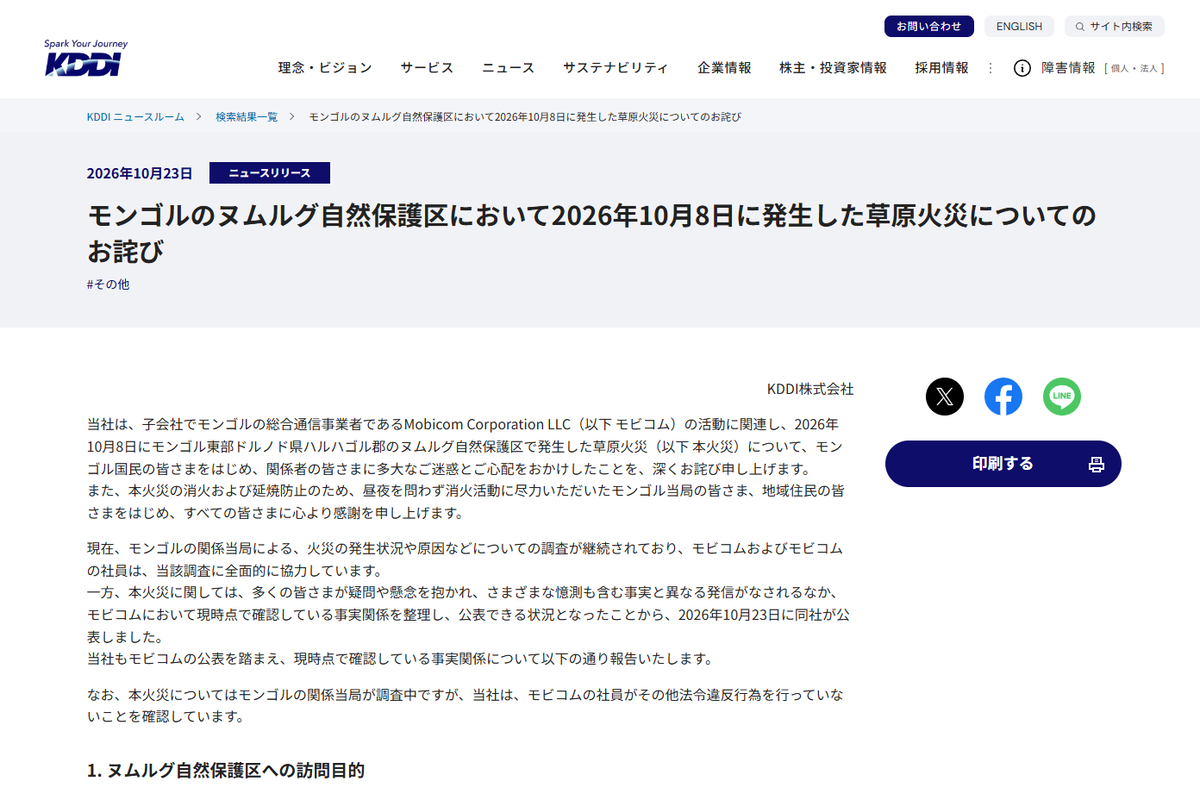Click the printer icon in 印刷する button
This screenshot has height=800, width=1200.
pyautogui.click(x=1096, y=464)
